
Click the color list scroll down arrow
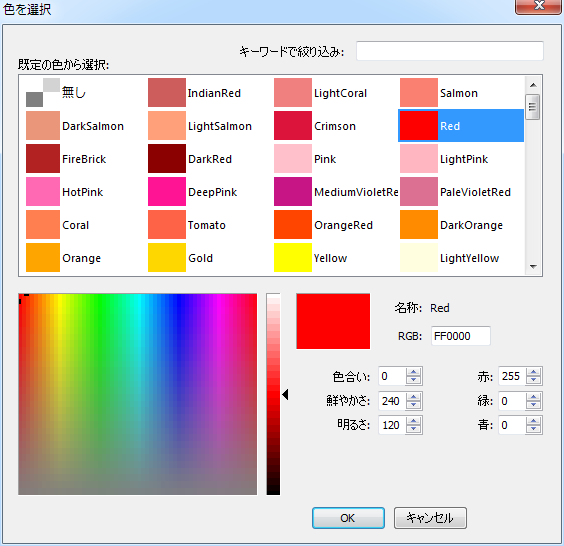[x=533, y=267]
